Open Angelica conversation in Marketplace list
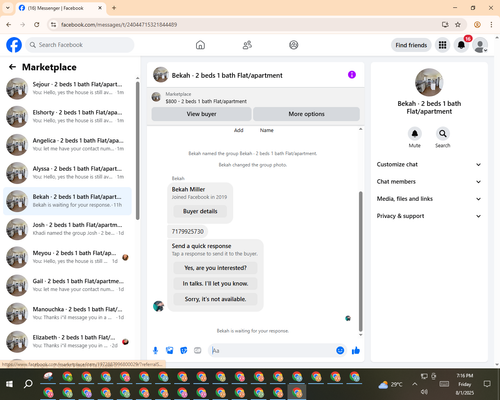This screenshot has width=500, height=400. (x=67, y=145)
